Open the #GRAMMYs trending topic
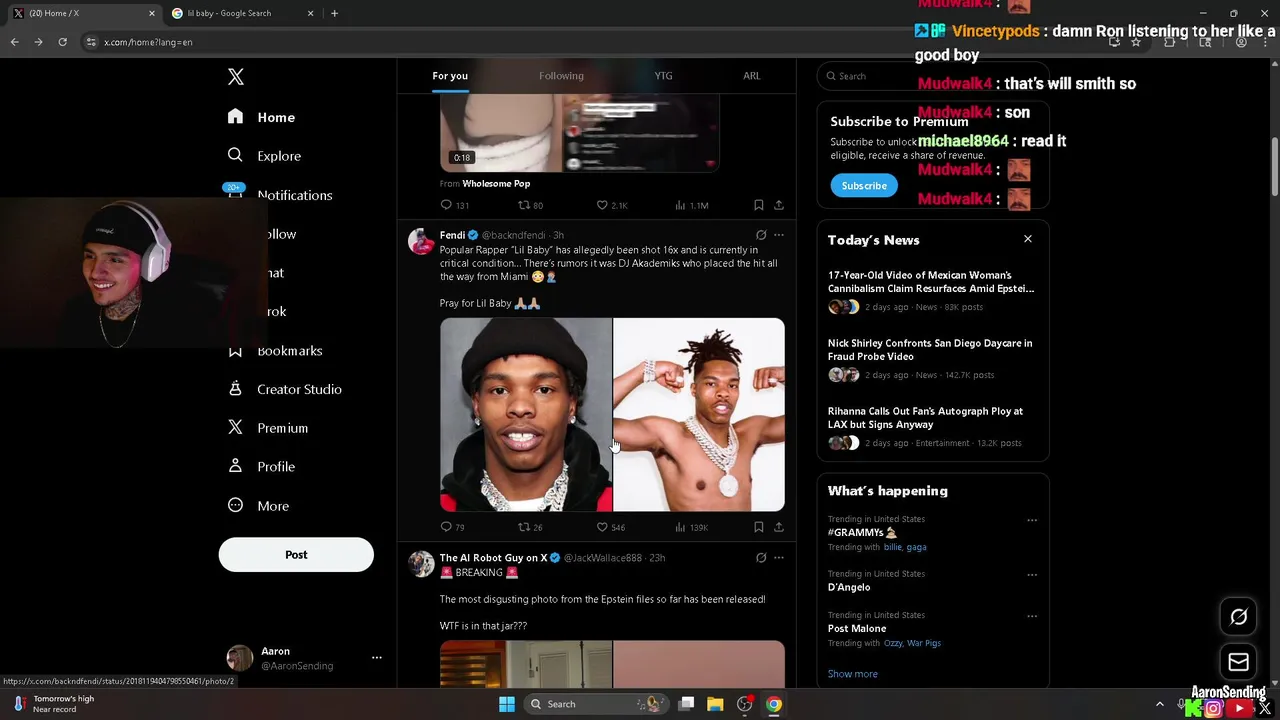The image size is (1280, 720). point(862,533)
